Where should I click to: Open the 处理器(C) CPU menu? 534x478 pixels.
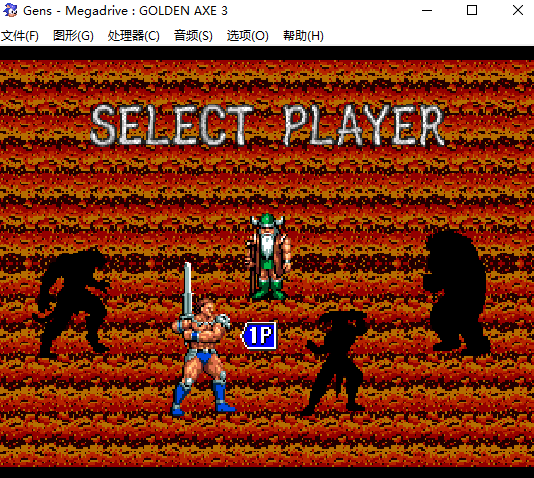pyautogui.click(x=134, y=36)
